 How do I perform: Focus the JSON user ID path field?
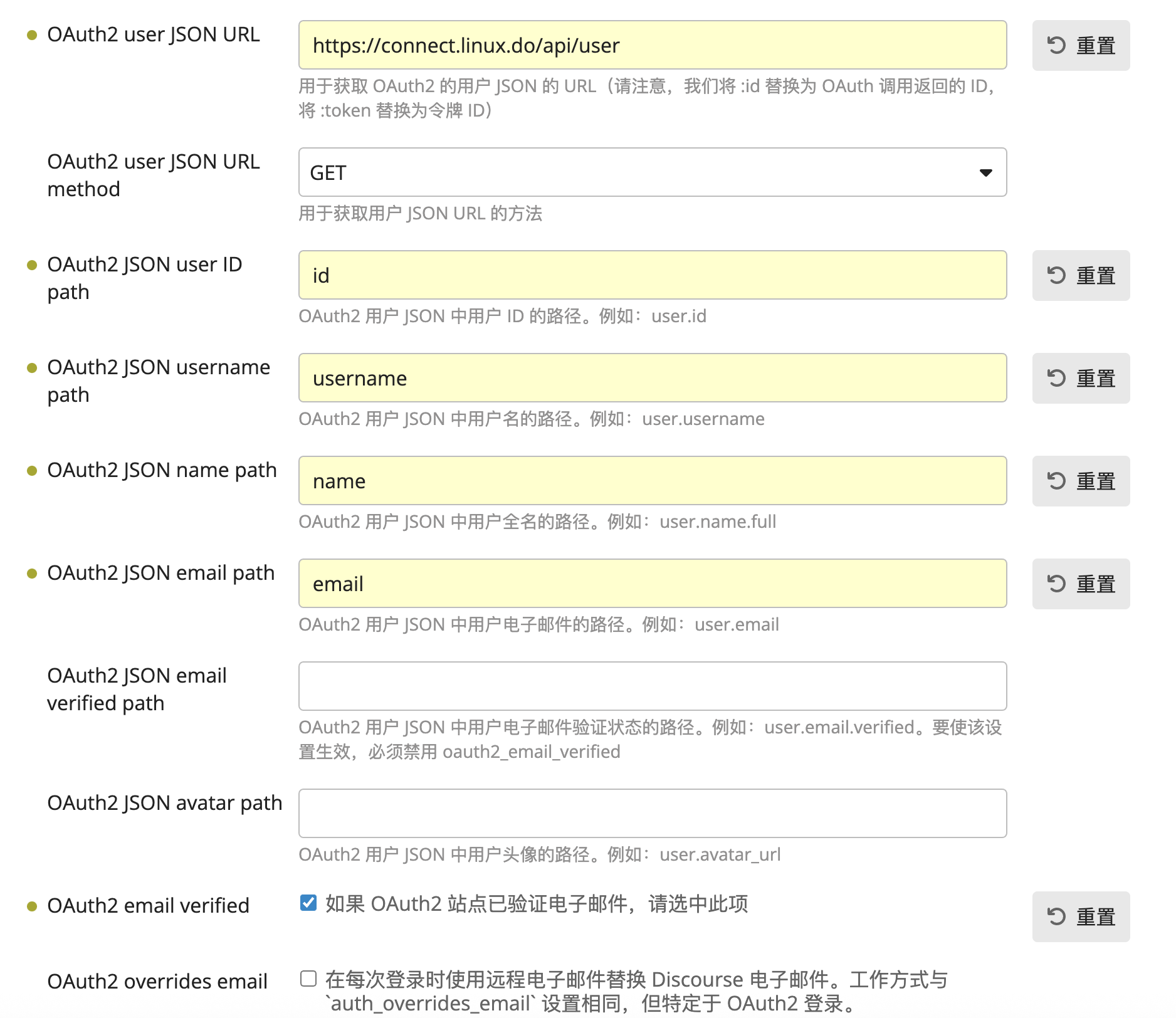(652, 275)
